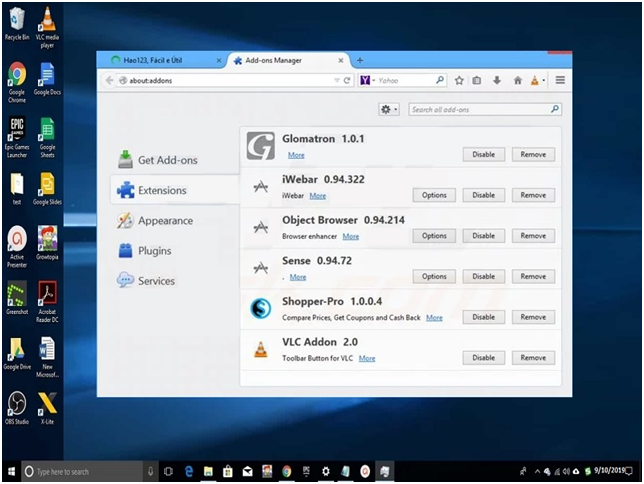The height and width of the screenshot is (484, 644).
Task: Click More link for Shopper-Pro
Action: coord(434,318)
